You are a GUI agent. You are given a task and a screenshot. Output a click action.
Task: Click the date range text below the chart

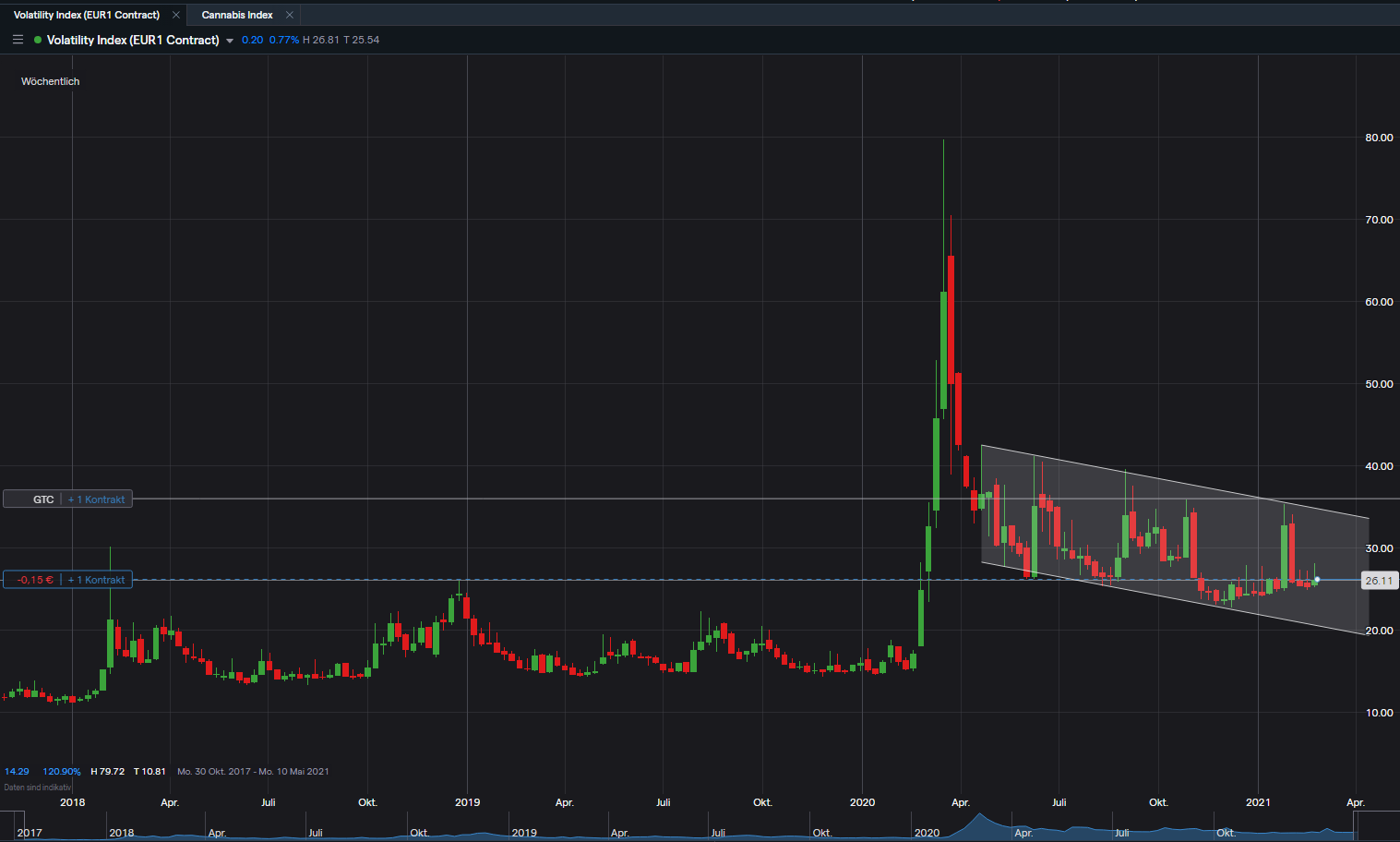click(x=253, y=771)
